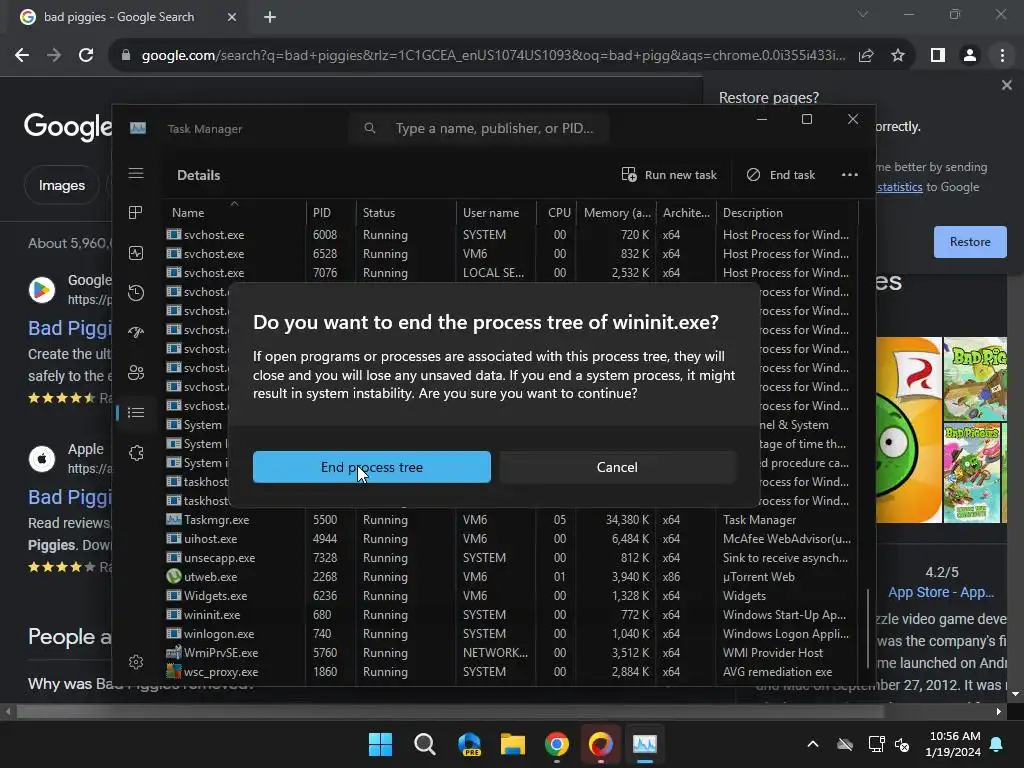Image resolution: width=1024 pixels, height=768 pixels.
Task: Select utweb.exe process row
Action: point(511,577)
